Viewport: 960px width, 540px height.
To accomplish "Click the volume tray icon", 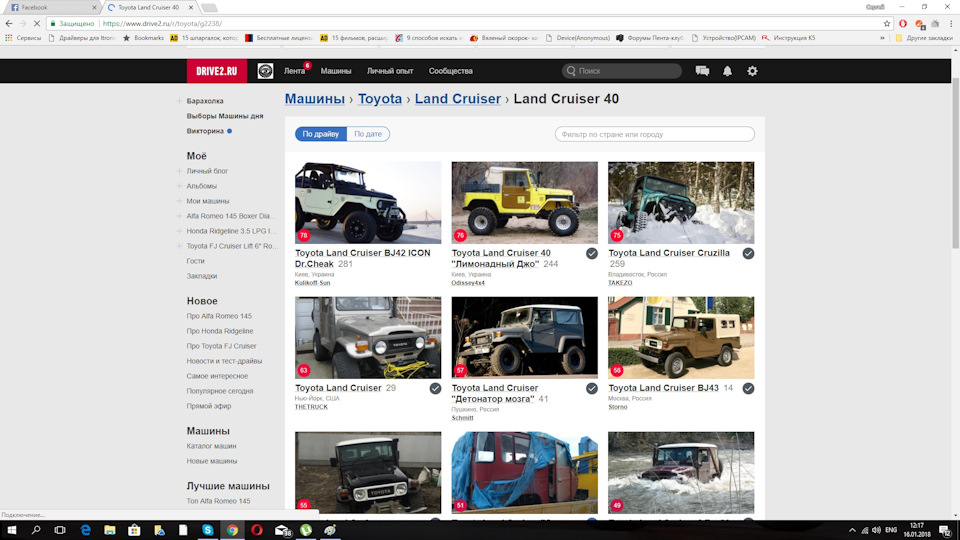I will coord(877,530).
